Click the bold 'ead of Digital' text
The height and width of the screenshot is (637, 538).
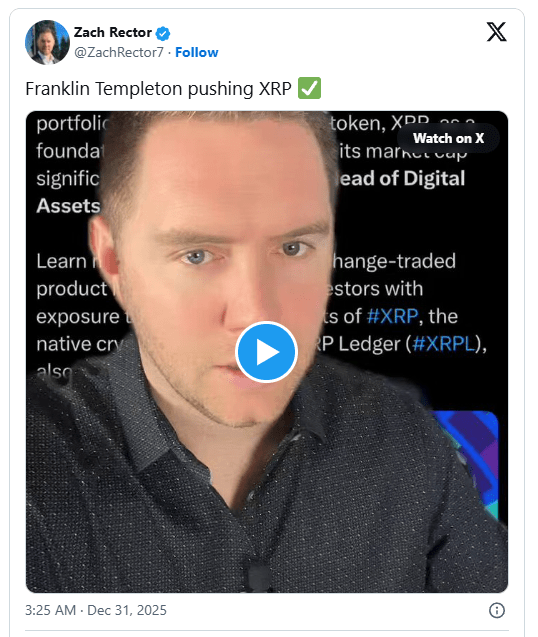[x=401, y=178]
